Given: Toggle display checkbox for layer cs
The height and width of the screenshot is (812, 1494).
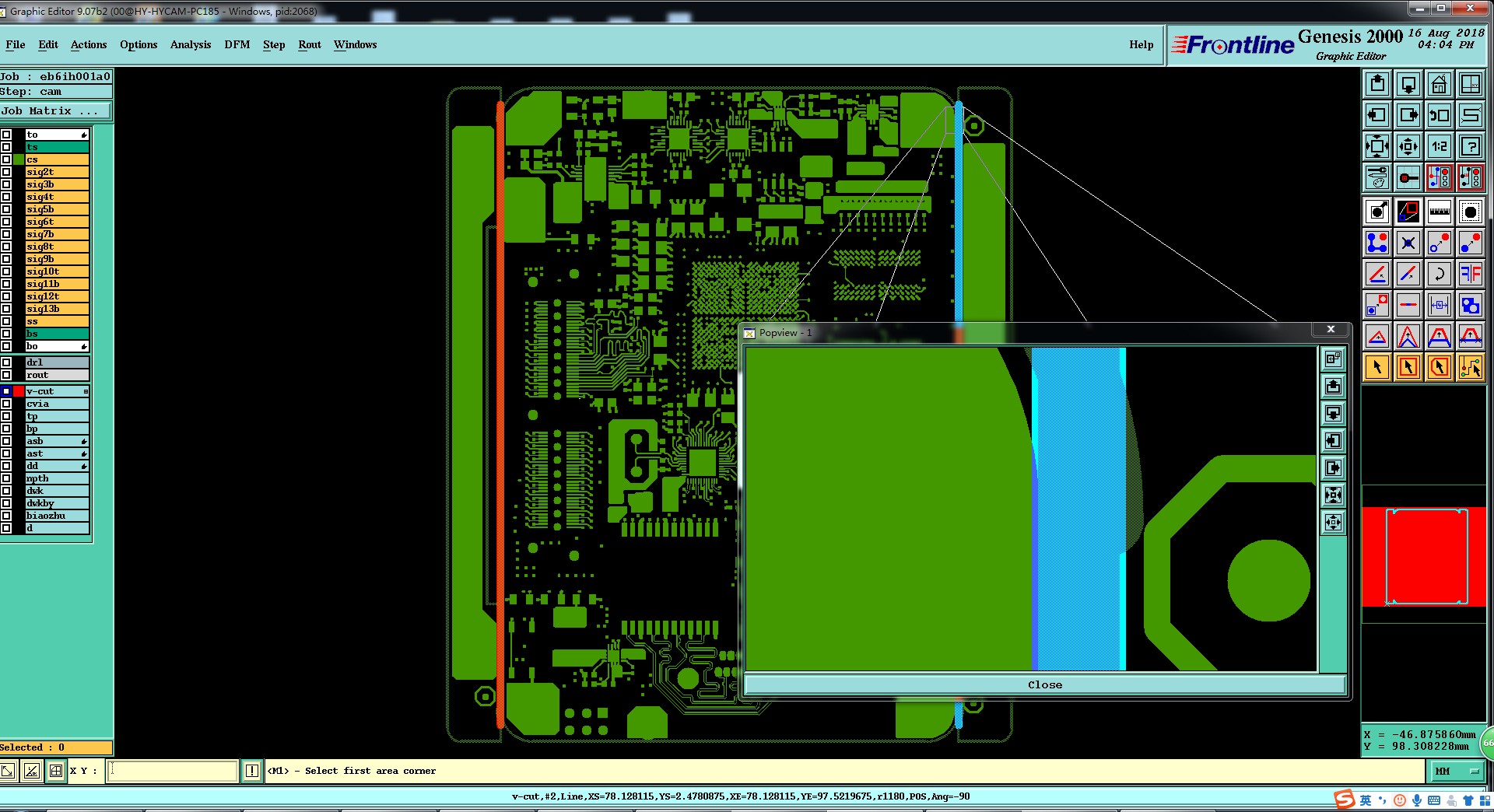Looking at the screenshot, I should click(6, 159).
